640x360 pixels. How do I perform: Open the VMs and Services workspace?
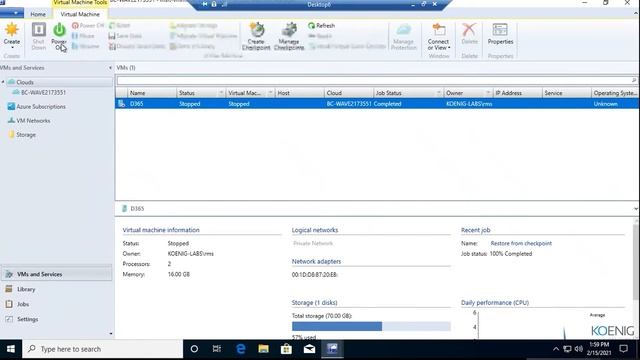click(56, 274)
